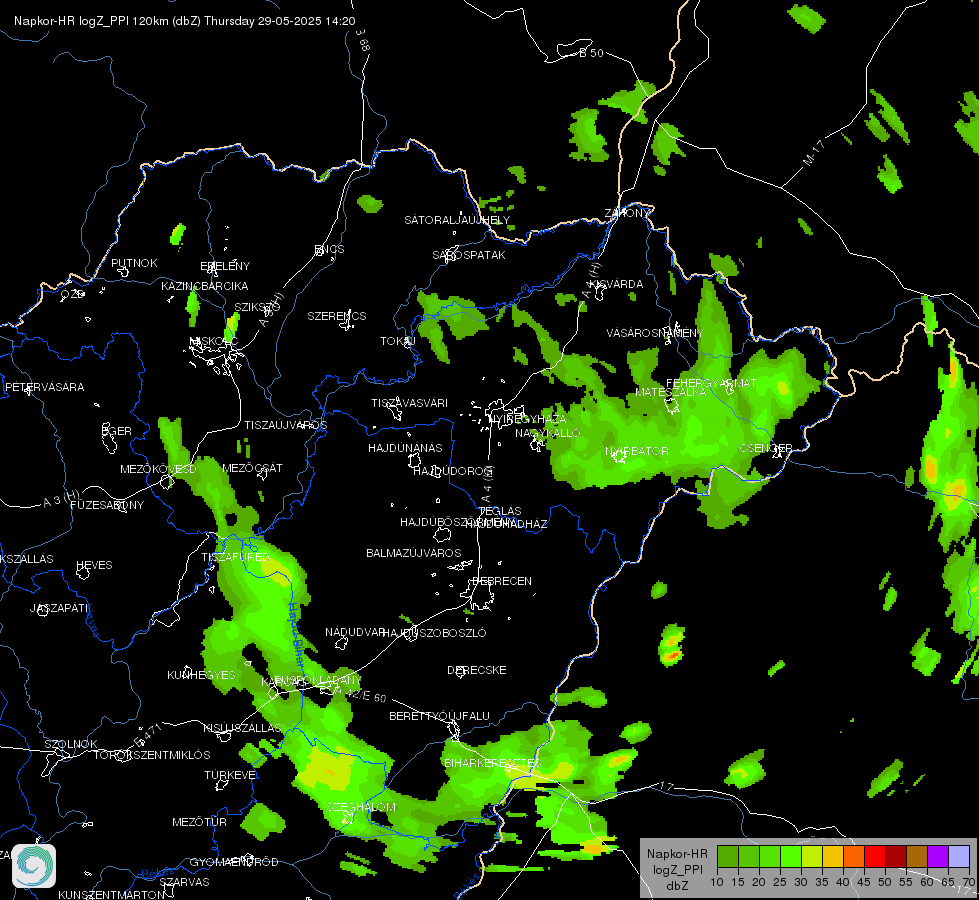Image resolution: width=979 pixels, height=900 pixels.
Task: Click the HEVES town label
Action: click(94, 565)
